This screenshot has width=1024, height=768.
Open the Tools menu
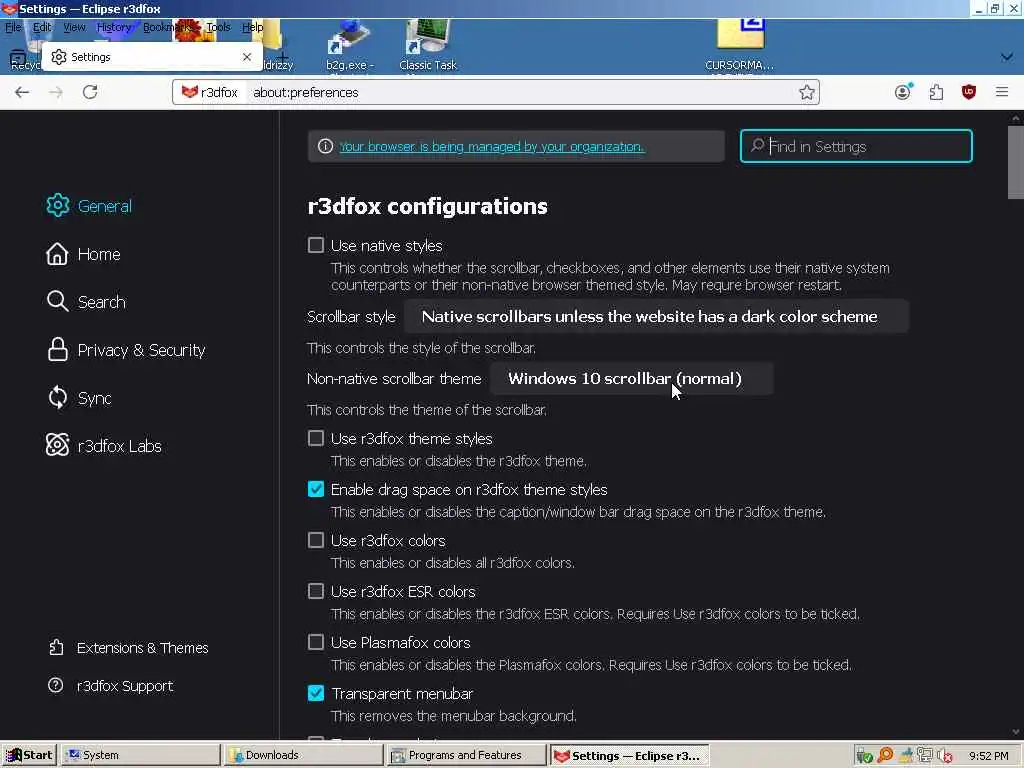[218, 27]
